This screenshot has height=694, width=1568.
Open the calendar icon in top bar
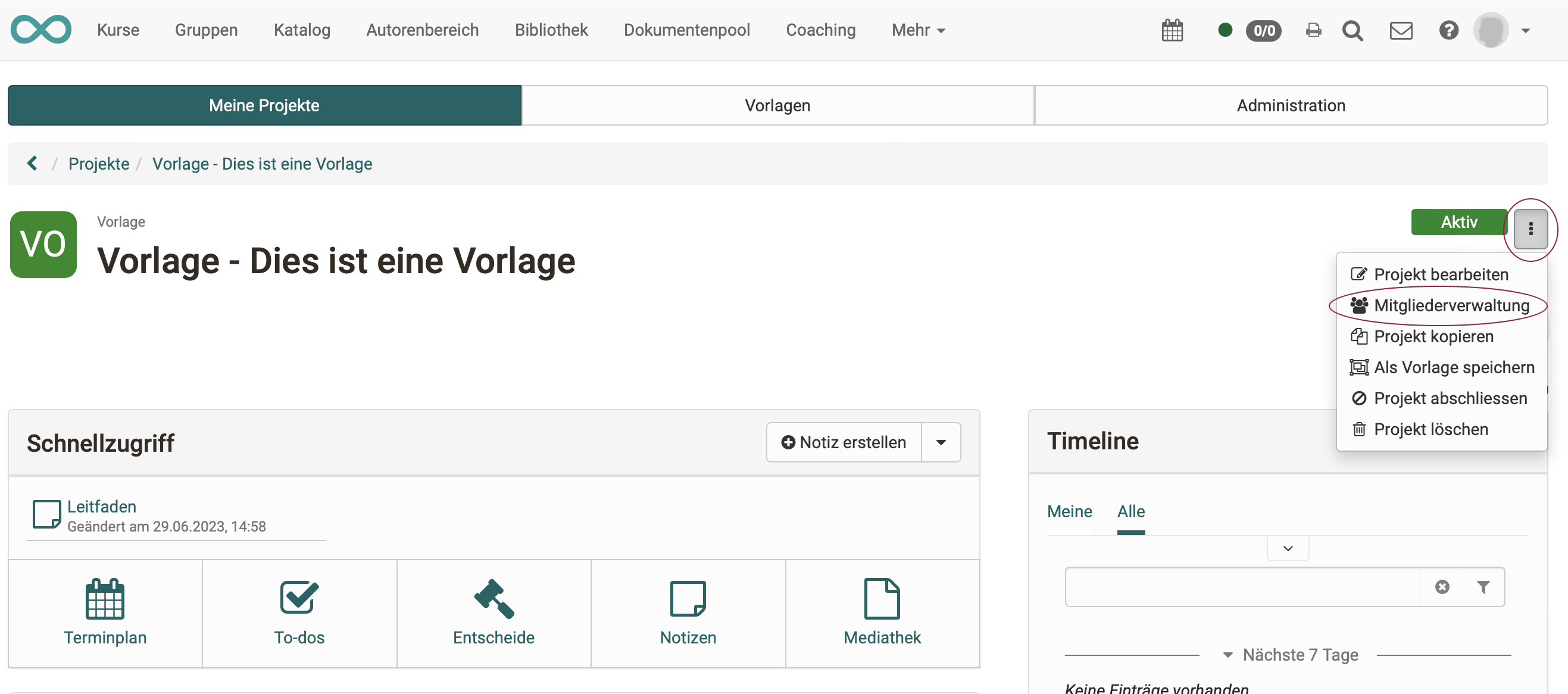coord(1171,30)
